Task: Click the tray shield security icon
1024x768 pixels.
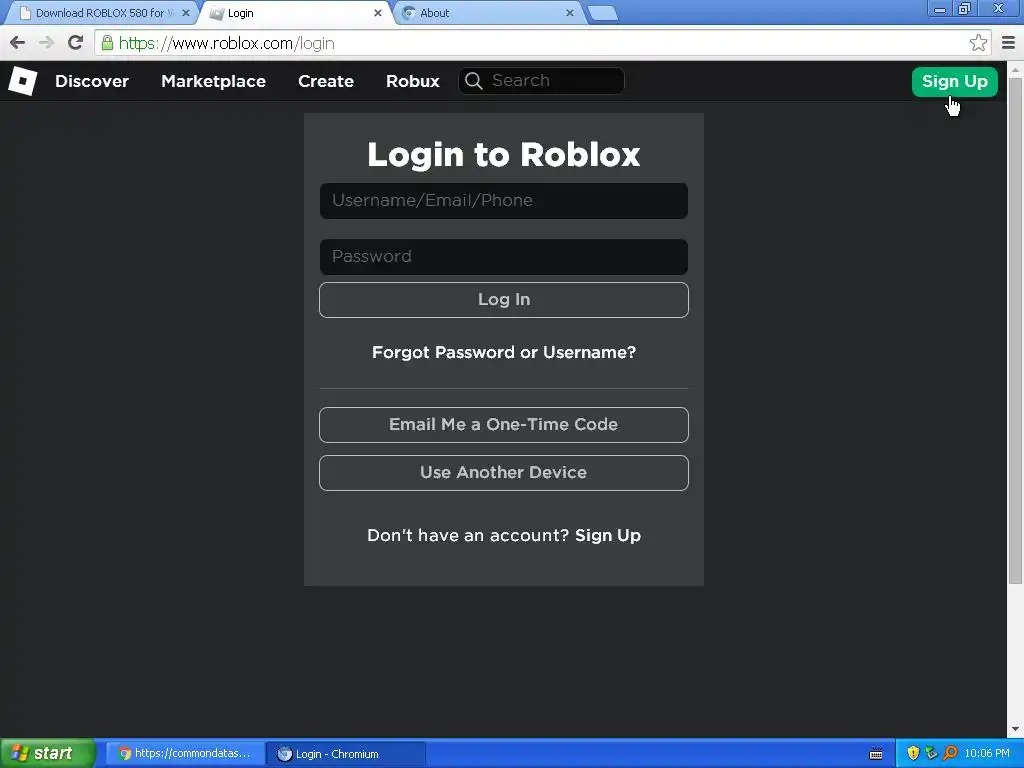Action: [x=913, y=753]
